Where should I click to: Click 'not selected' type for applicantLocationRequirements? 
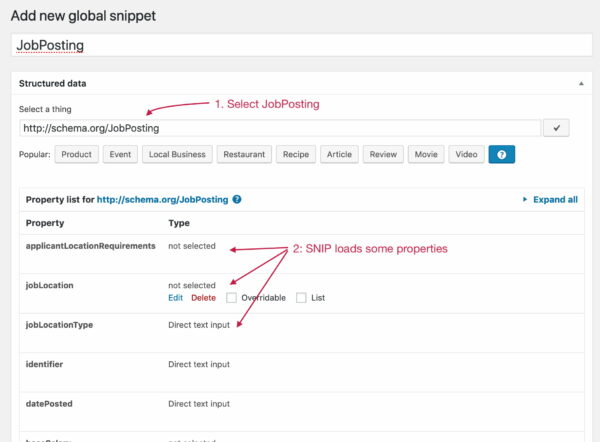192,246
